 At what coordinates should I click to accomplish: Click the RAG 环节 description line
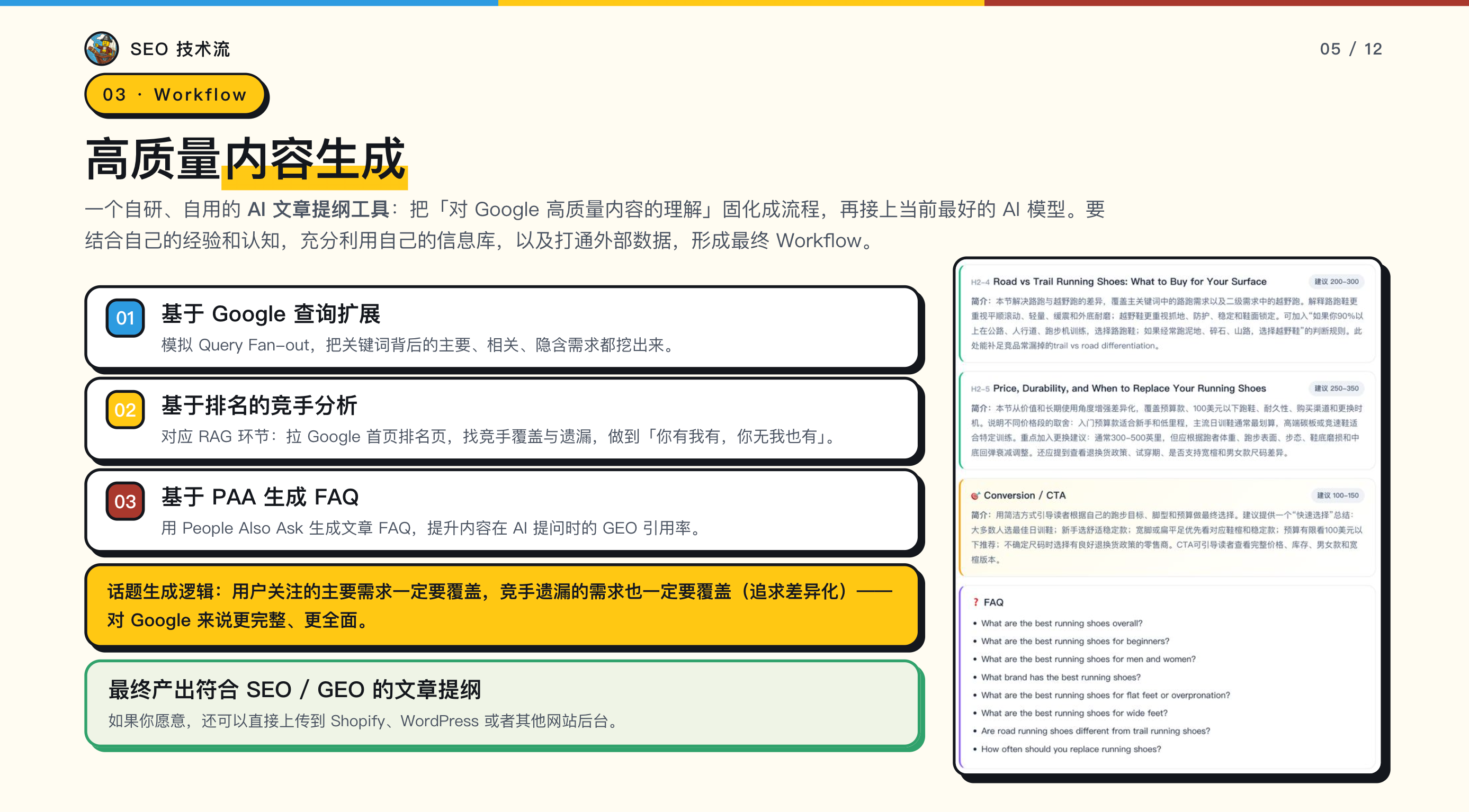(x=498, y=437)
